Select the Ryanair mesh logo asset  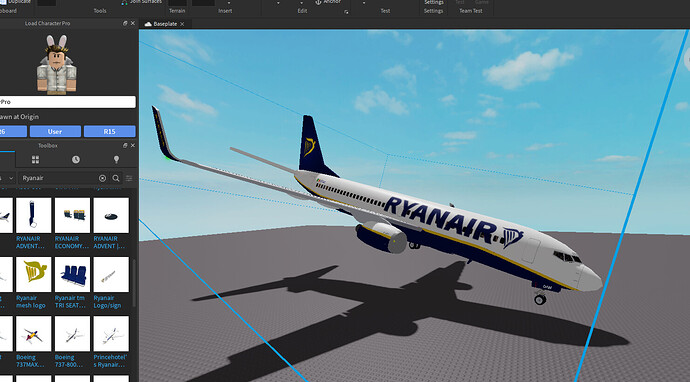pos(33,283)
